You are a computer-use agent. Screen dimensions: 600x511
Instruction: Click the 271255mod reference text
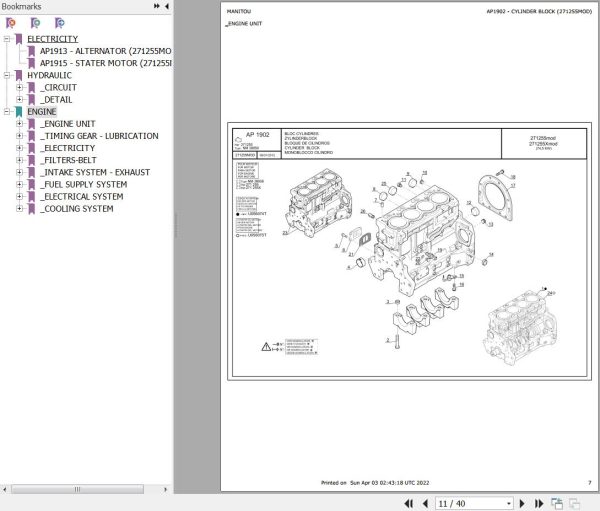(x=543, y=138)
